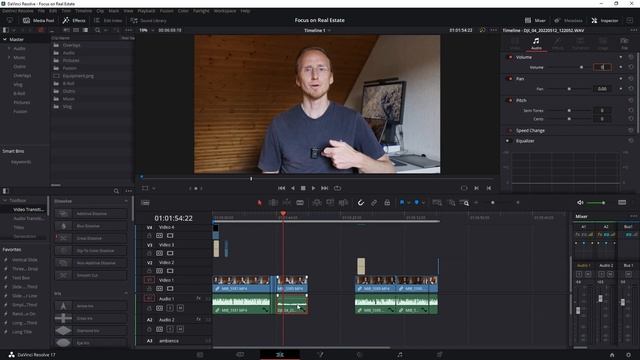The height and width of the screenshot is (360, 640).
Task: Select the Blade Edit Mode tool
Action: 300,202
